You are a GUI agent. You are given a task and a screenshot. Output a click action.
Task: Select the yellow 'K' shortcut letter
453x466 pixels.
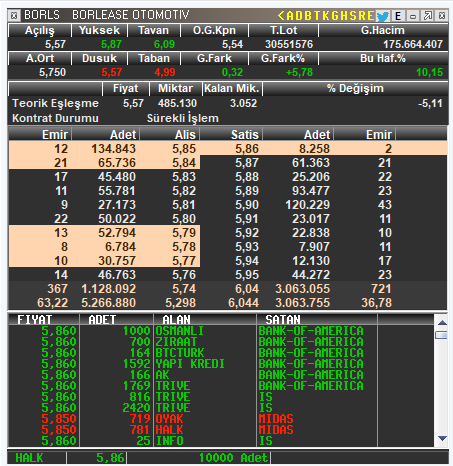[326, 15]
